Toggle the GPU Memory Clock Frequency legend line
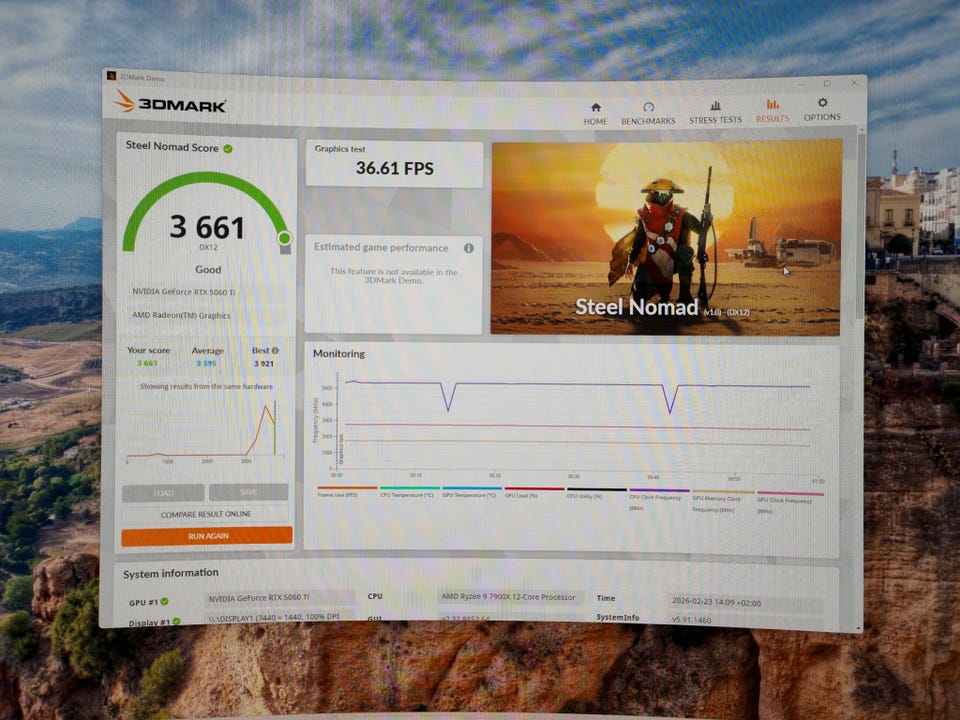This screenshot has height=720, width=960. (x=723, y=501)
